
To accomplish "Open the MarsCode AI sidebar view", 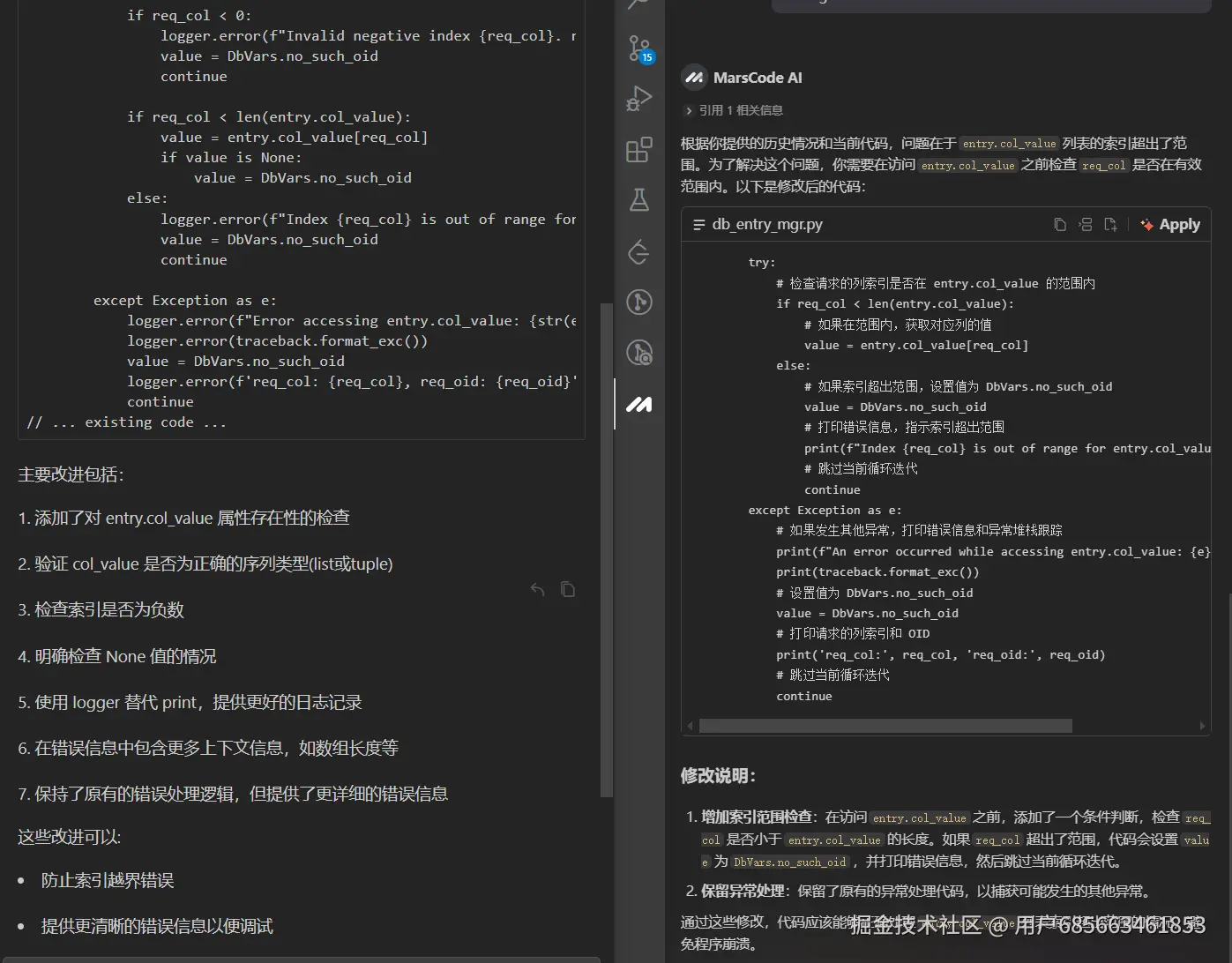I will point(639,405).
